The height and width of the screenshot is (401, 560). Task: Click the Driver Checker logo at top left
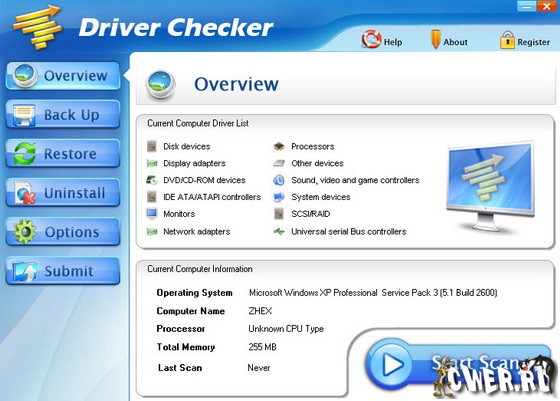[37, 26]
